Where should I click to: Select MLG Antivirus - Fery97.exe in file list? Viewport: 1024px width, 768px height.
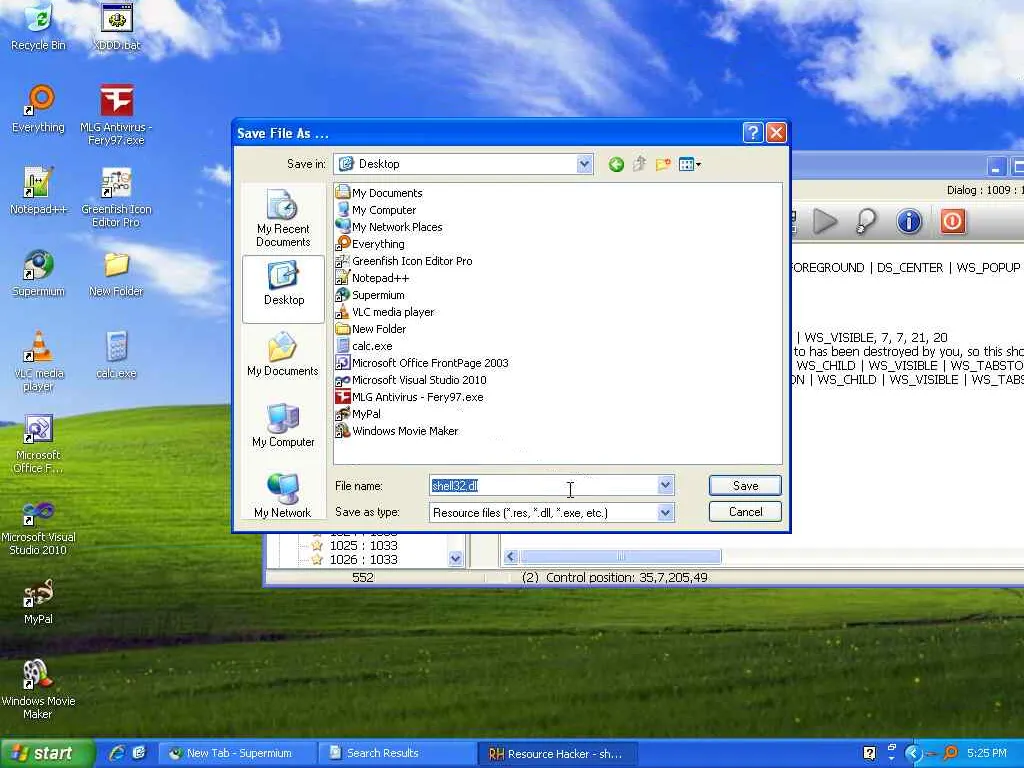point(409,396)
